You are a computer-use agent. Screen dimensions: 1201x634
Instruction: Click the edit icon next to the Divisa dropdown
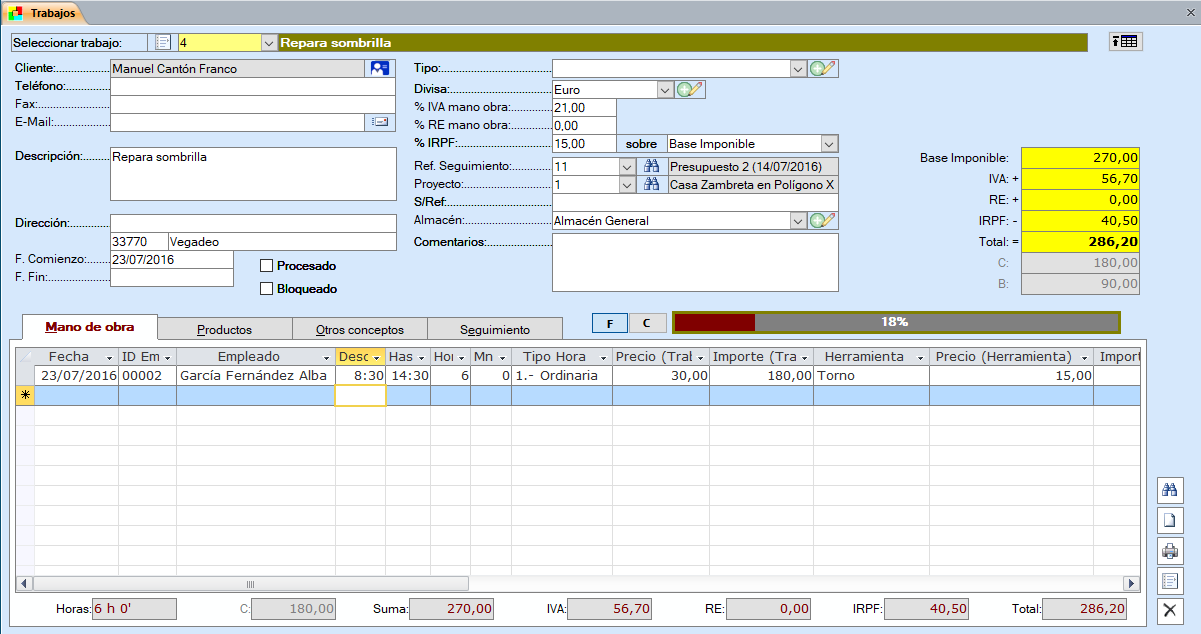[691, 90]
